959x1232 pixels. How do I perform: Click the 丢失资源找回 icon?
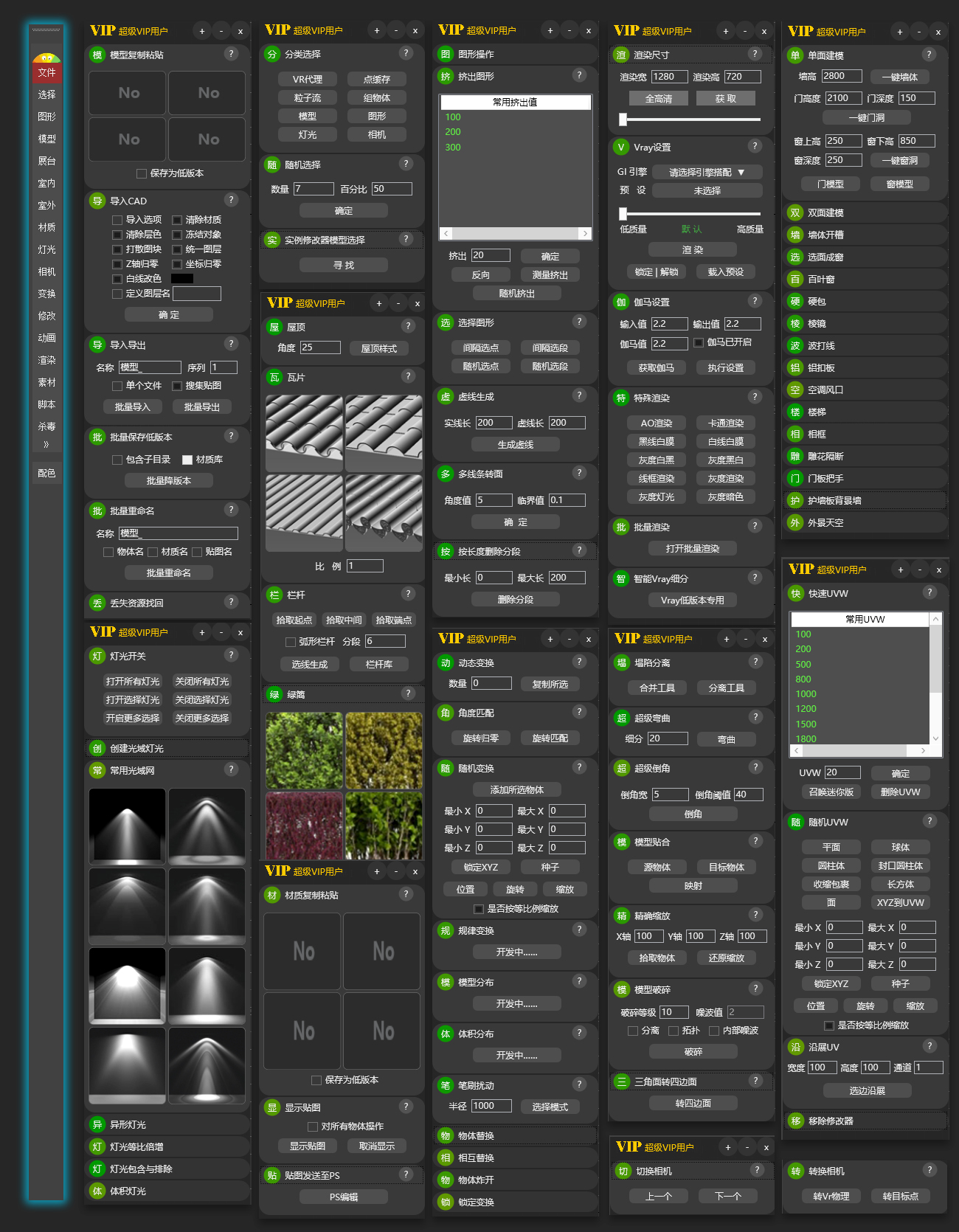[97, 603]
